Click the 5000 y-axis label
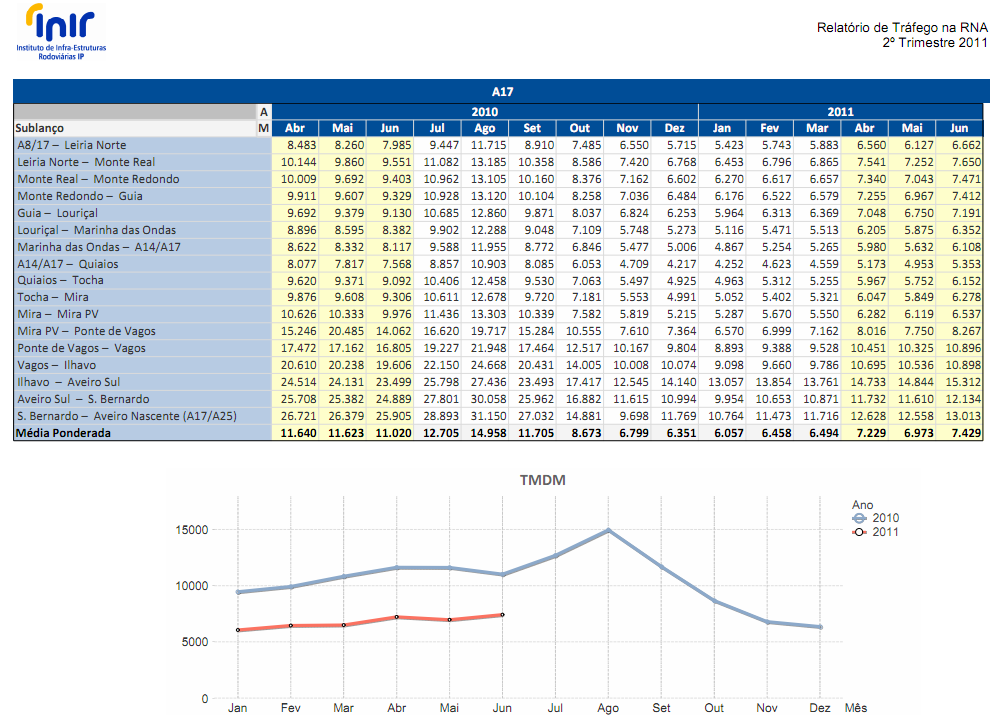 pos(195,642)
